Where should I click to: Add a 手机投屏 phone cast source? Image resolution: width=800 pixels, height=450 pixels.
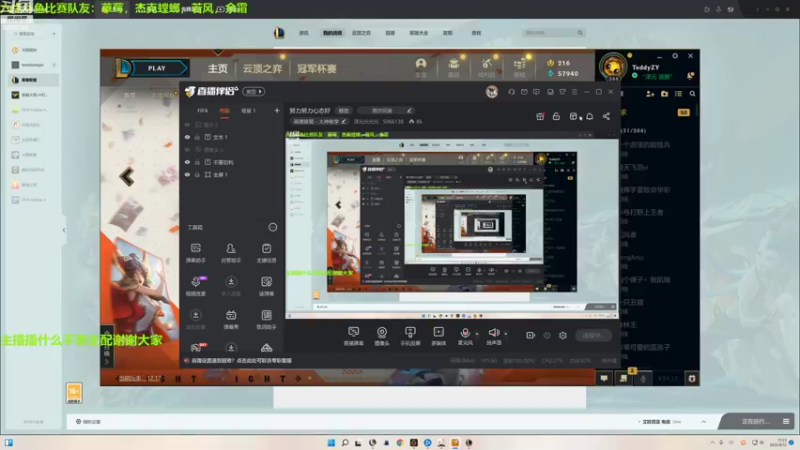tap(410, 336)
